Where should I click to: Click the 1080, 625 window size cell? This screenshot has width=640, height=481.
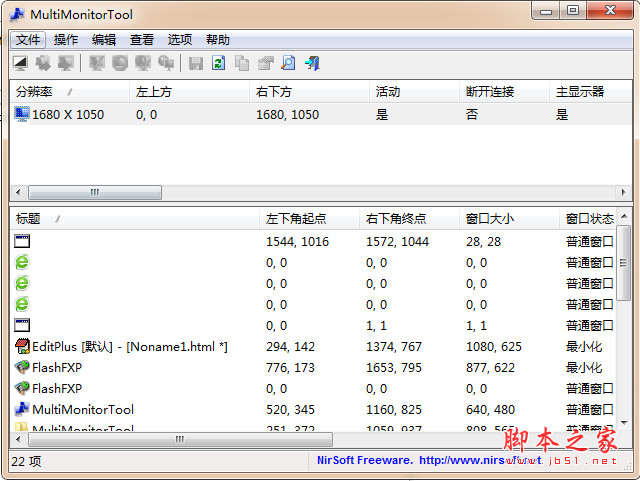[494, 347]
